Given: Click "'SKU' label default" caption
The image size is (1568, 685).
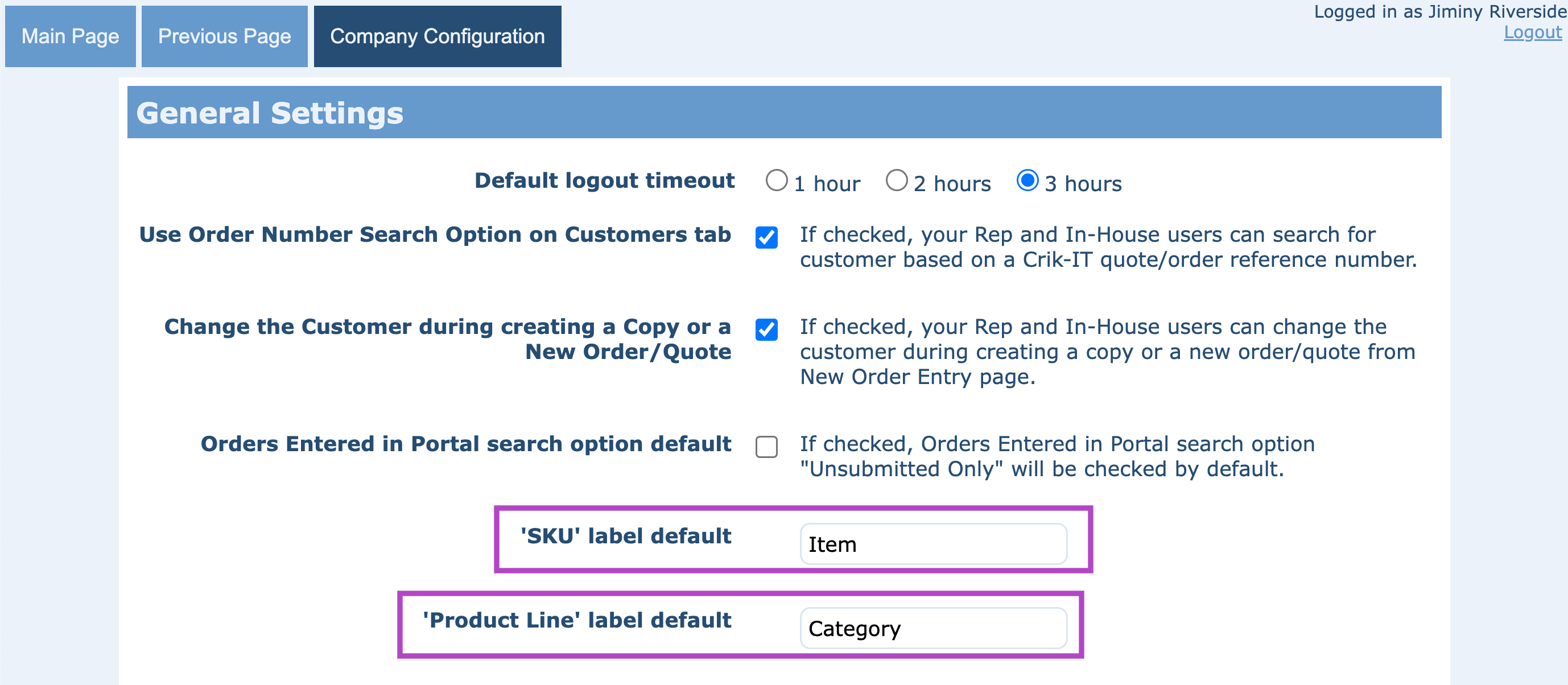Looking at the screenshot, I should (x=625, y=537).
